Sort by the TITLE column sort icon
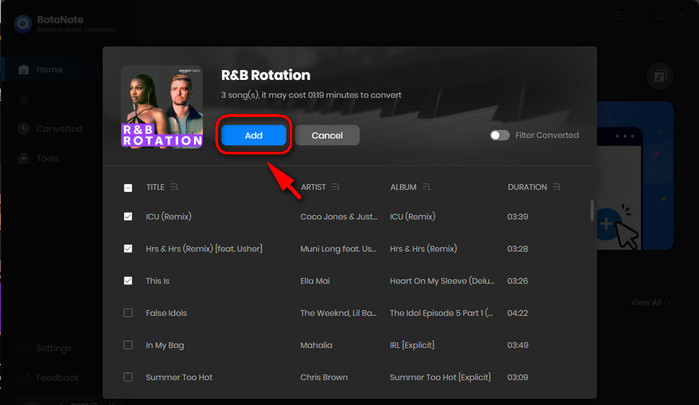Screen dimensions: 699x405 click(x=174, y=187)
